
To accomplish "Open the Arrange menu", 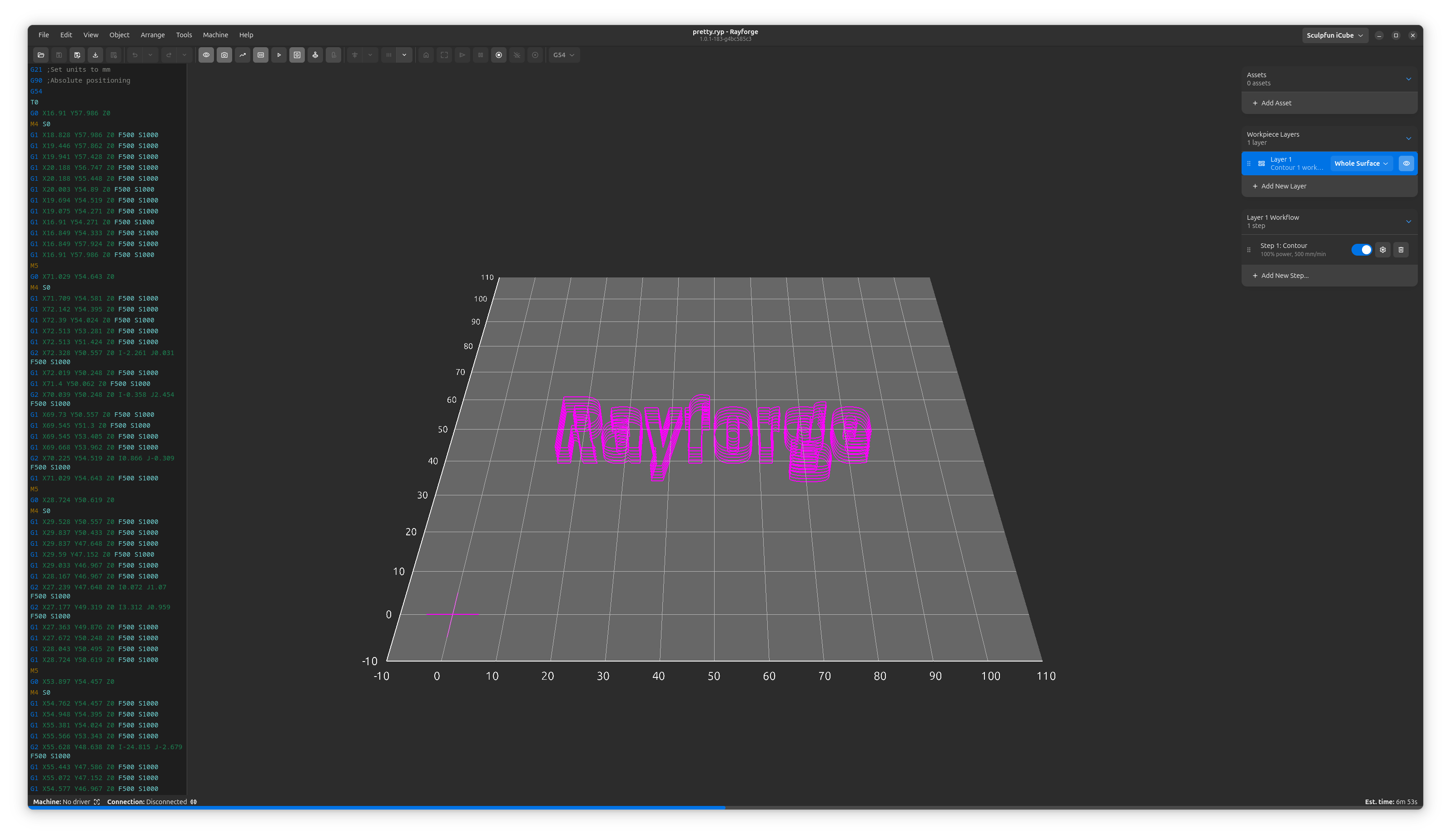I will pos(153,35).
